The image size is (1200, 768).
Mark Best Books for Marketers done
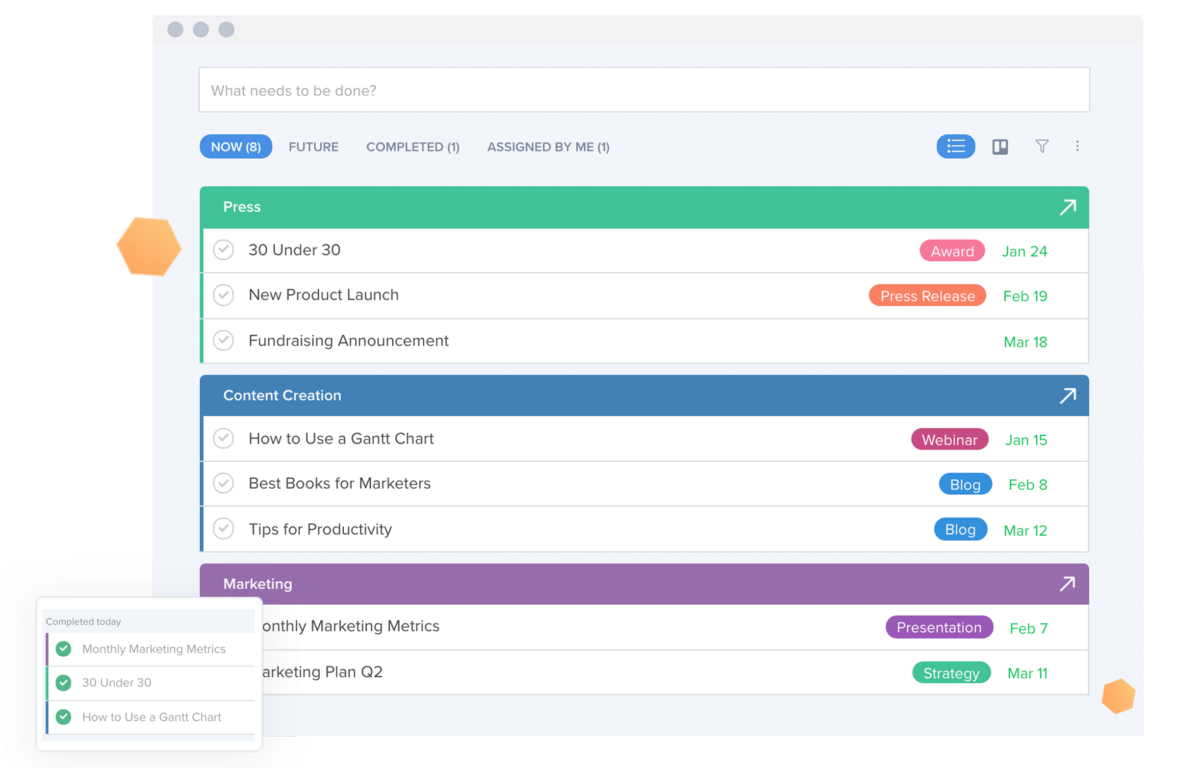click(224, 483)
